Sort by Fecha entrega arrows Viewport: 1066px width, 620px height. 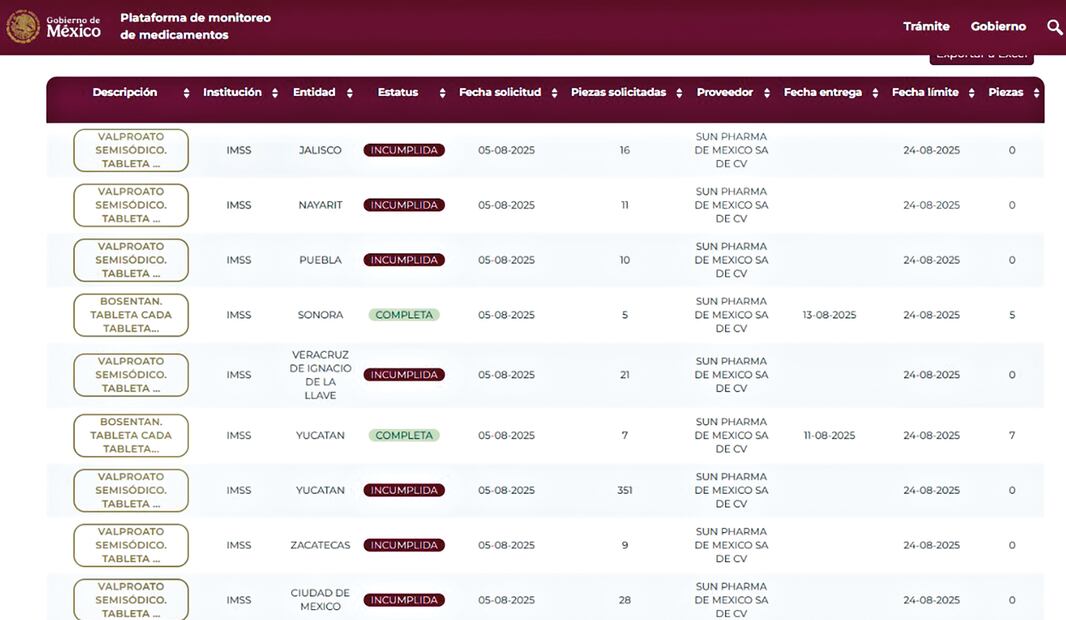[872, 93]
